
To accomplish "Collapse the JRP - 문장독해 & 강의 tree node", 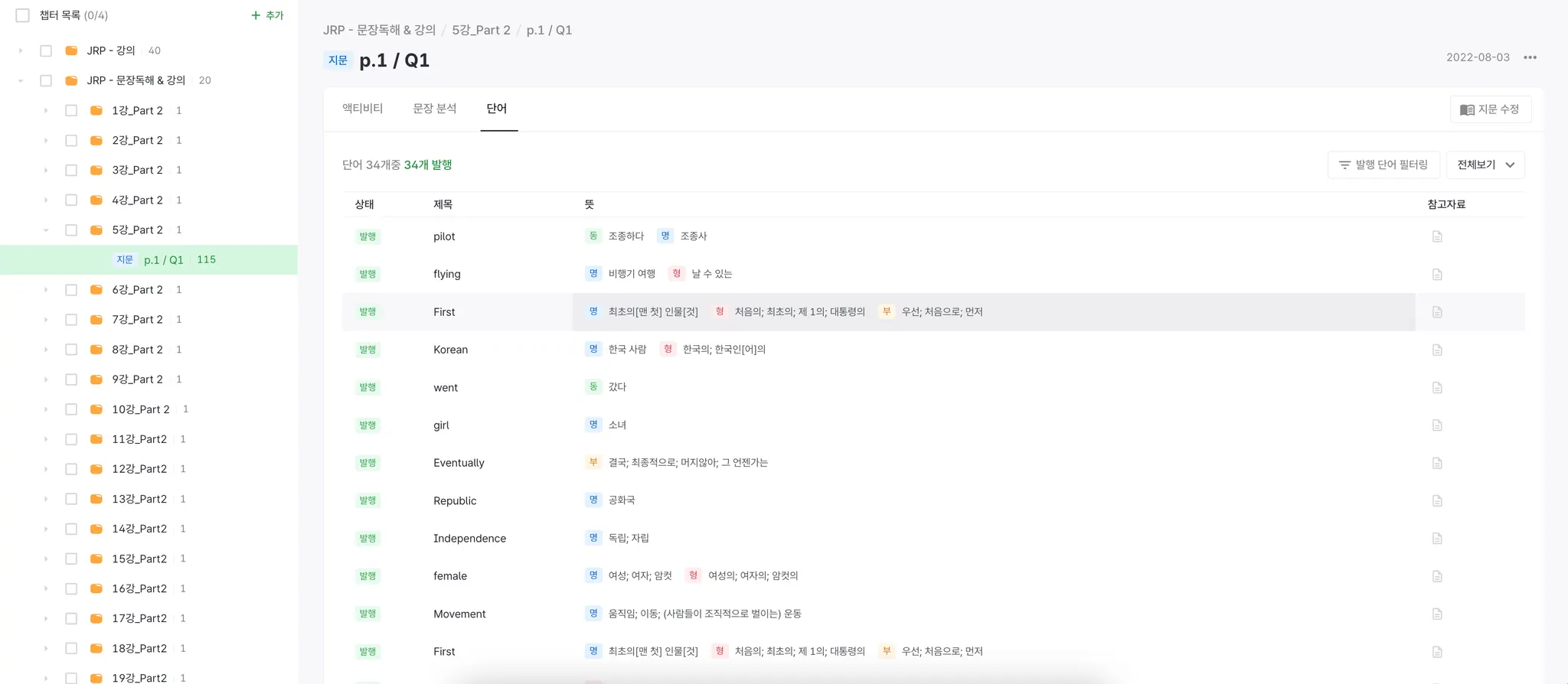I will [x=21, y=80].
